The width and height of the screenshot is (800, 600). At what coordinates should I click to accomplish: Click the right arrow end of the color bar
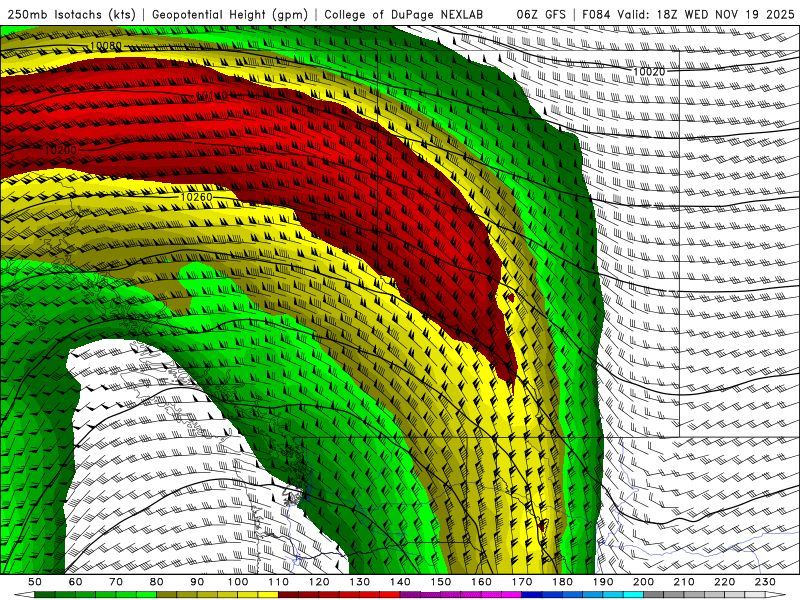coord(776,595)
